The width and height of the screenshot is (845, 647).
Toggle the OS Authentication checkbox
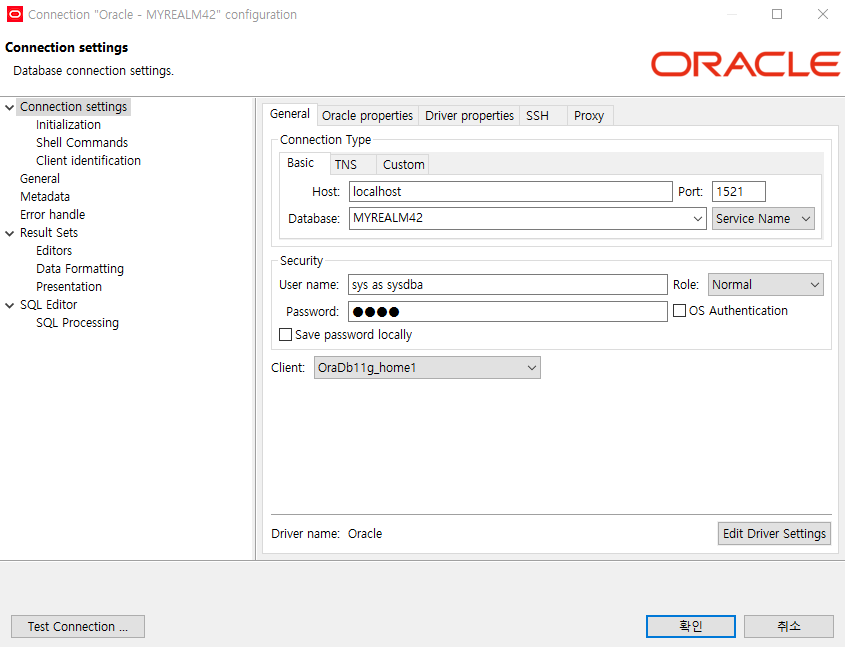click(679, 311)
